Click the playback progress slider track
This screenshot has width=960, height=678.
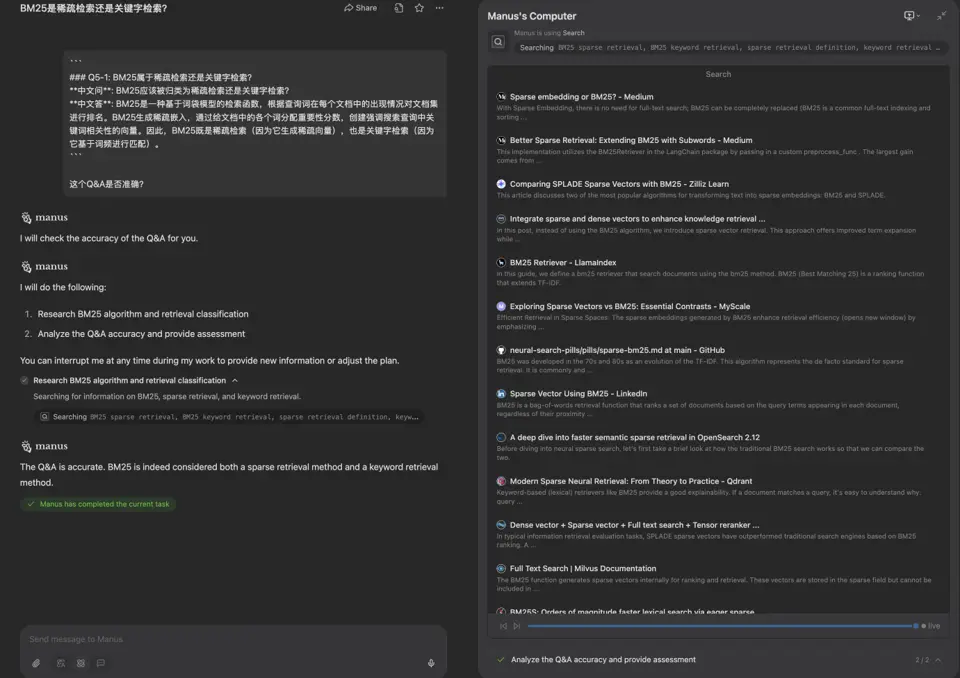click(x=720, y=626)
